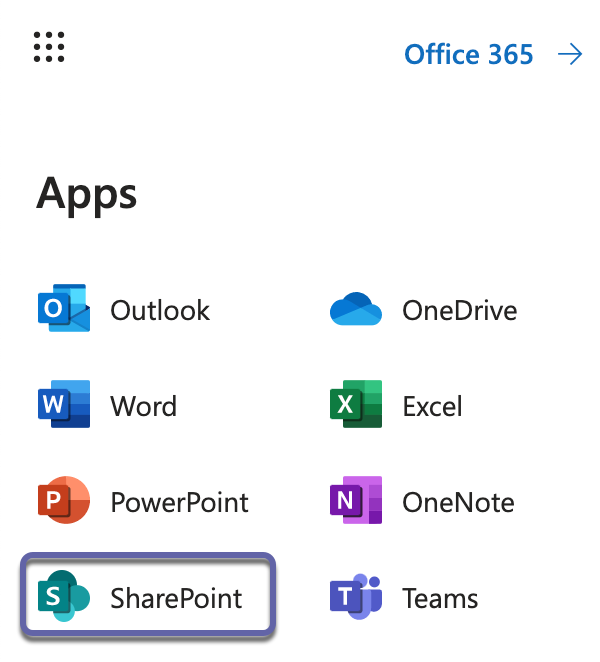Launch PowerPoint via its orange P icon
This screenshot has width=600, height=662.
[x=64, y=500]
